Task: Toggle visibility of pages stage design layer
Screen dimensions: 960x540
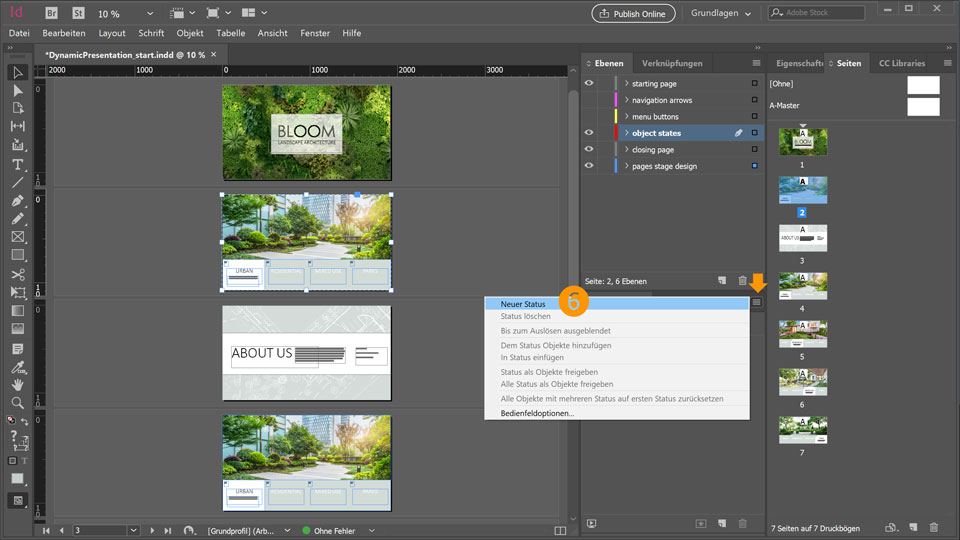Action: click(x=589, y=166)
